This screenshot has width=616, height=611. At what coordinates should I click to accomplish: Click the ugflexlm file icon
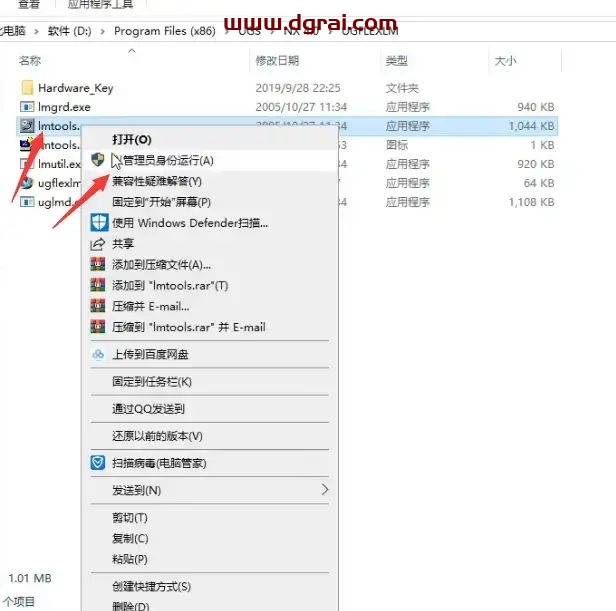click(26, 183)
